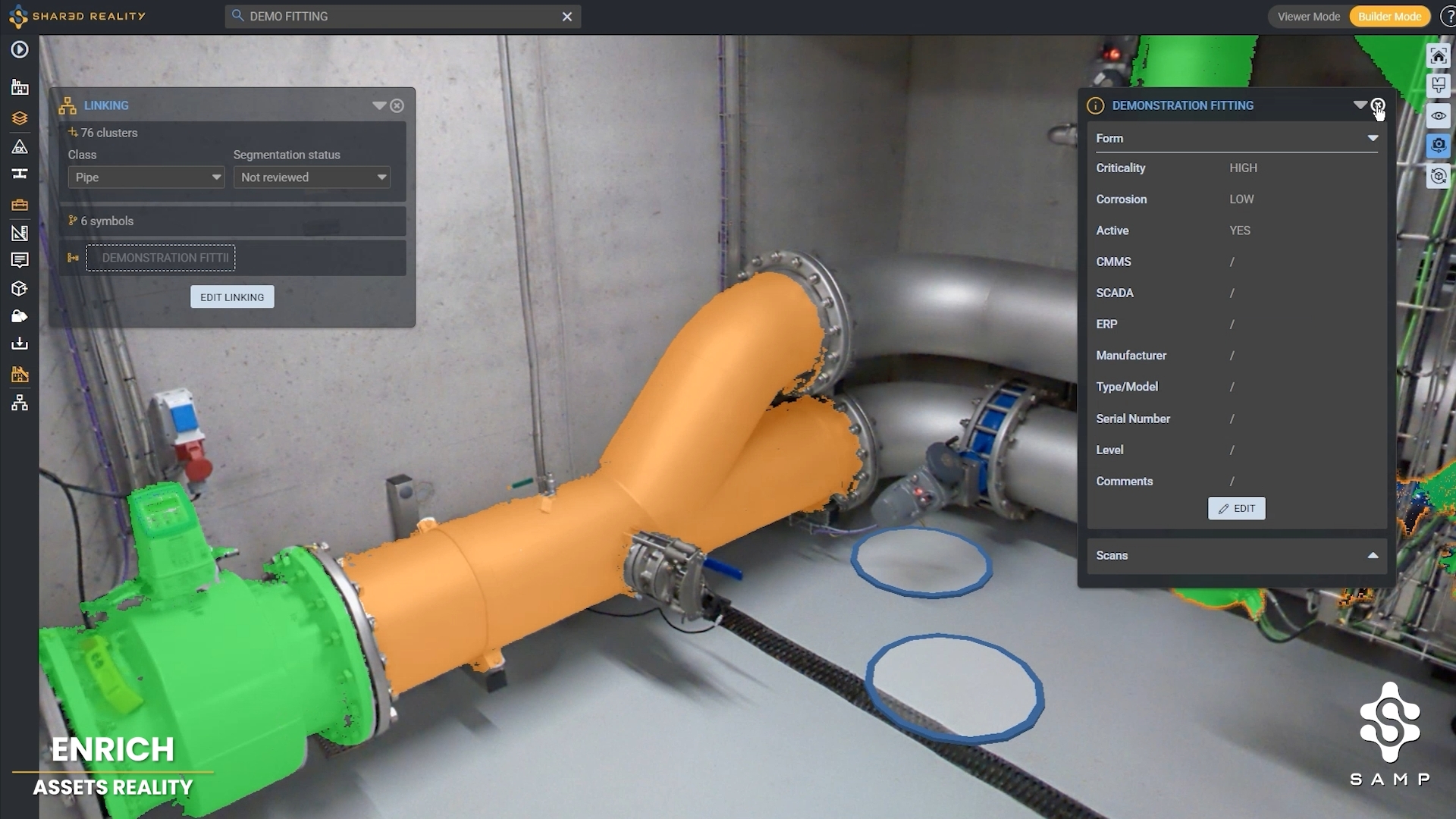The width and height of the screenshot is (1456, 819).
Task: Open the Class dropdown showing Pipe
Action: pos(146,177)
